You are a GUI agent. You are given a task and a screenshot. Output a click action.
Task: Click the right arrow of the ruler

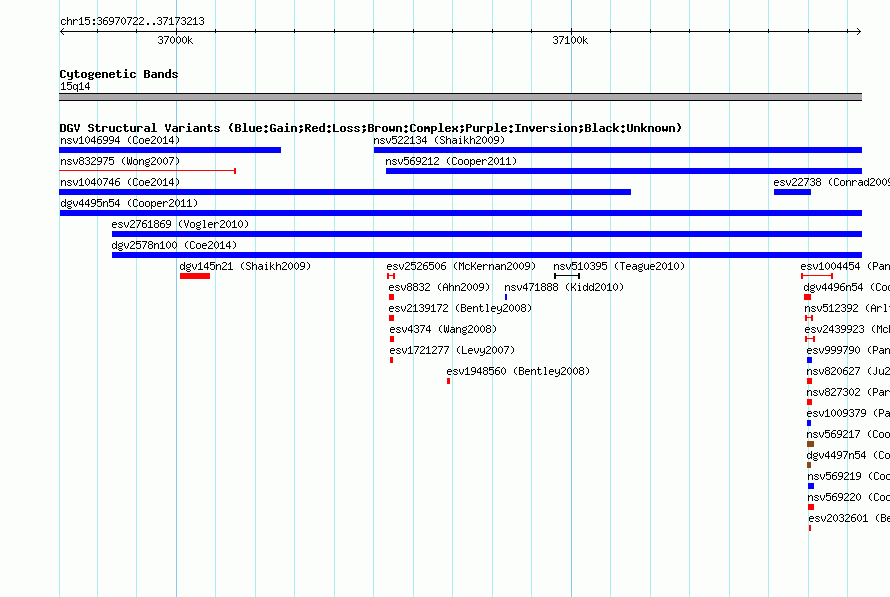click(859, 32)
